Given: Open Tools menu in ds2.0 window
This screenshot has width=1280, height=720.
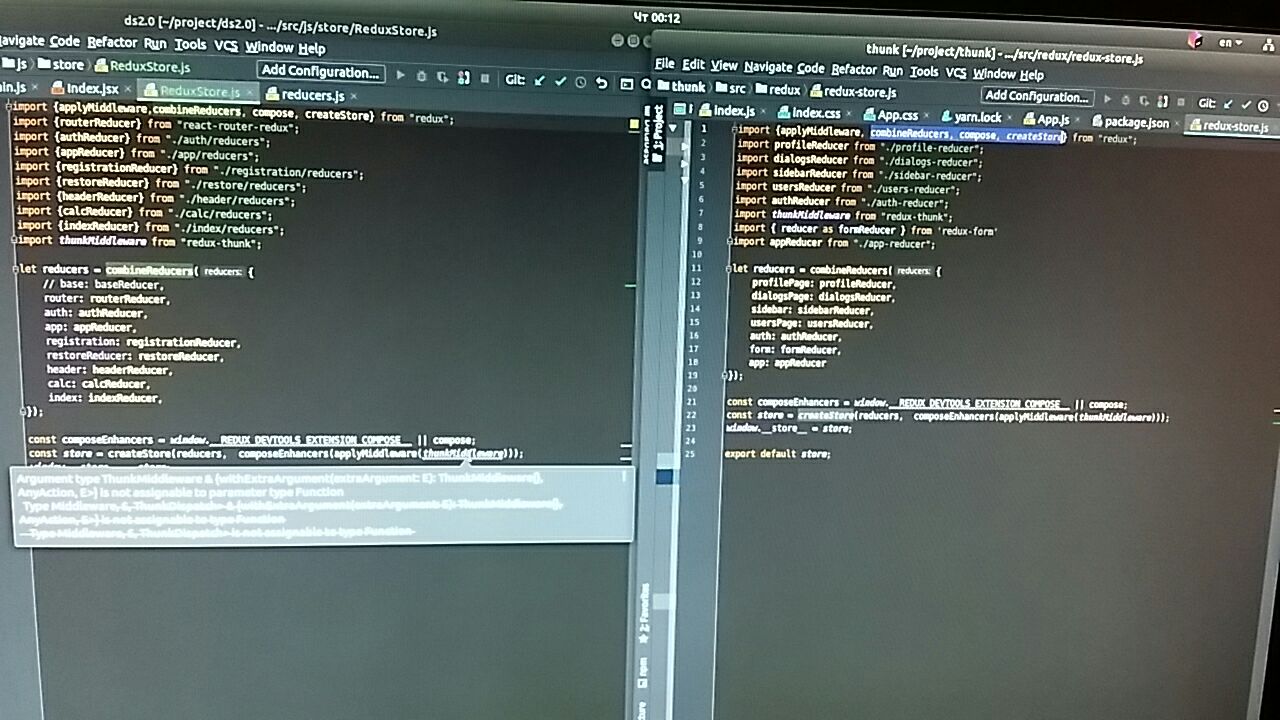Looking at the screenshot, I should pos(190,45).
